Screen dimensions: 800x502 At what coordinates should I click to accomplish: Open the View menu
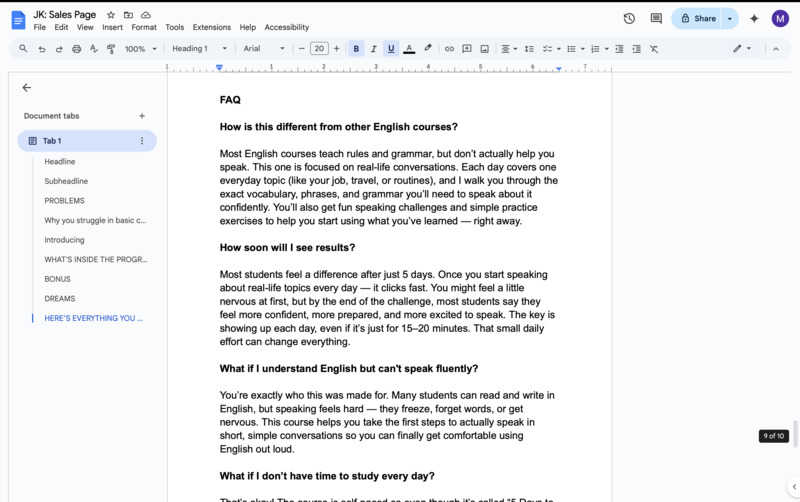85,27
